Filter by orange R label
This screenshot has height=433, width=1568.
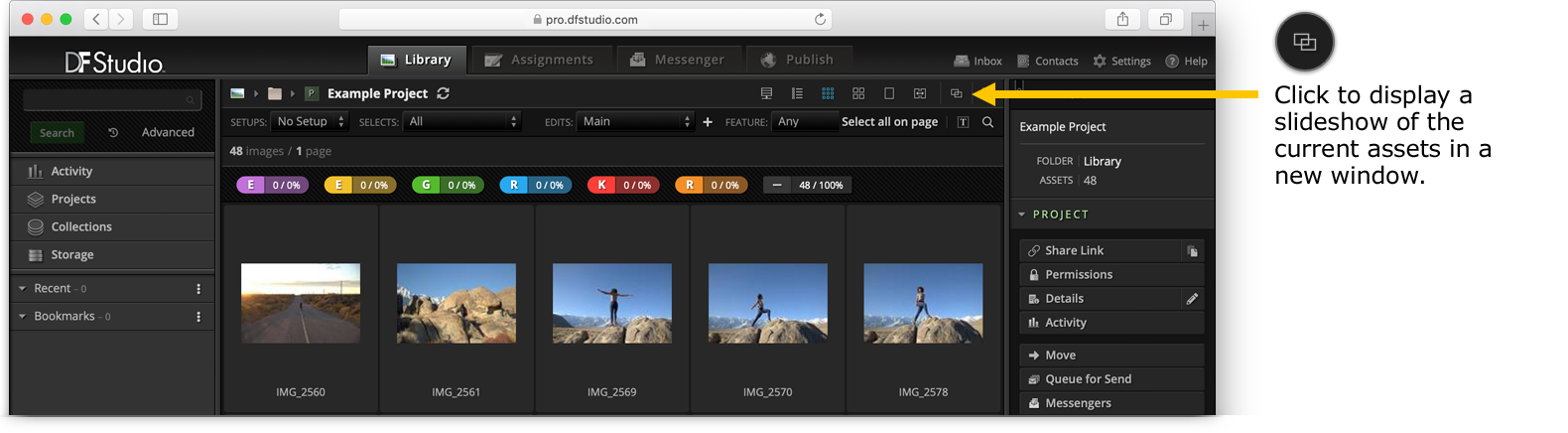[711, 186]
